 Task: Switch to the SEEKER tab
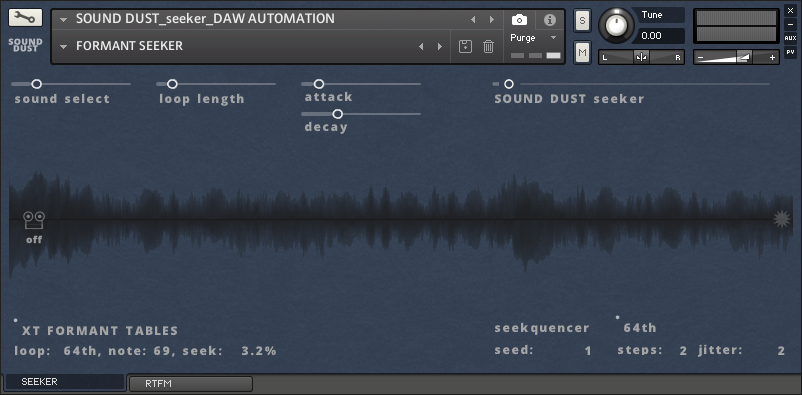coord(65,382)
